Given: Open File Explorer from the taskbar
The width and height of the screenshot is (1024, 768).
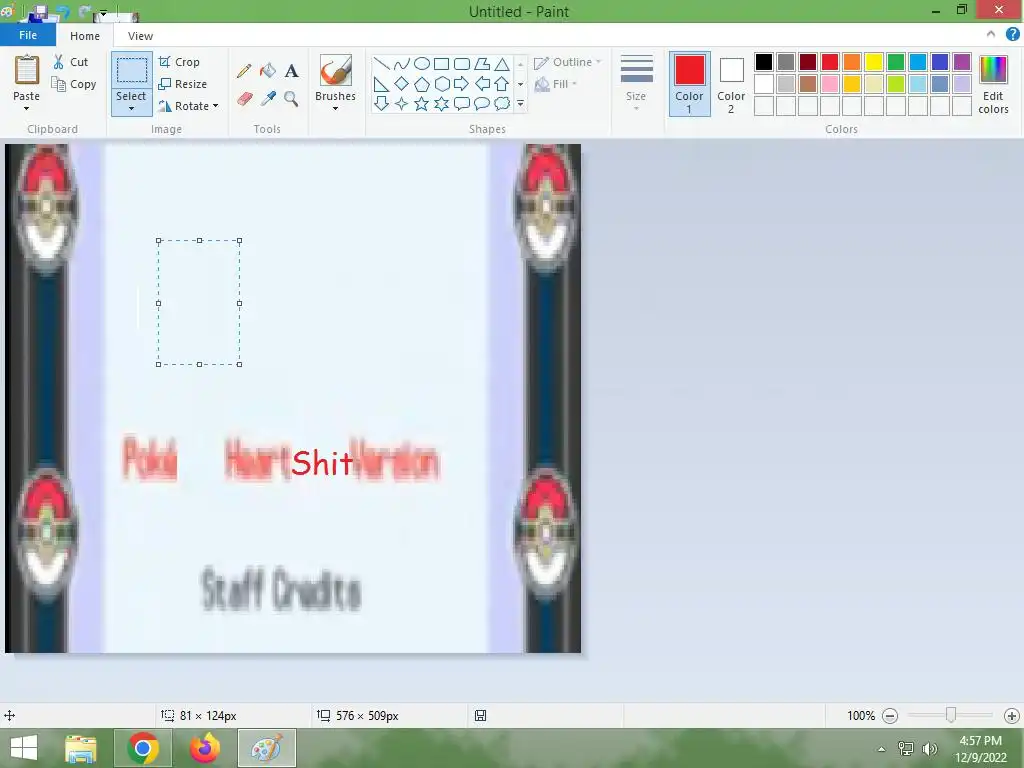Looking at the screenshot, I should tap(81, 748).
